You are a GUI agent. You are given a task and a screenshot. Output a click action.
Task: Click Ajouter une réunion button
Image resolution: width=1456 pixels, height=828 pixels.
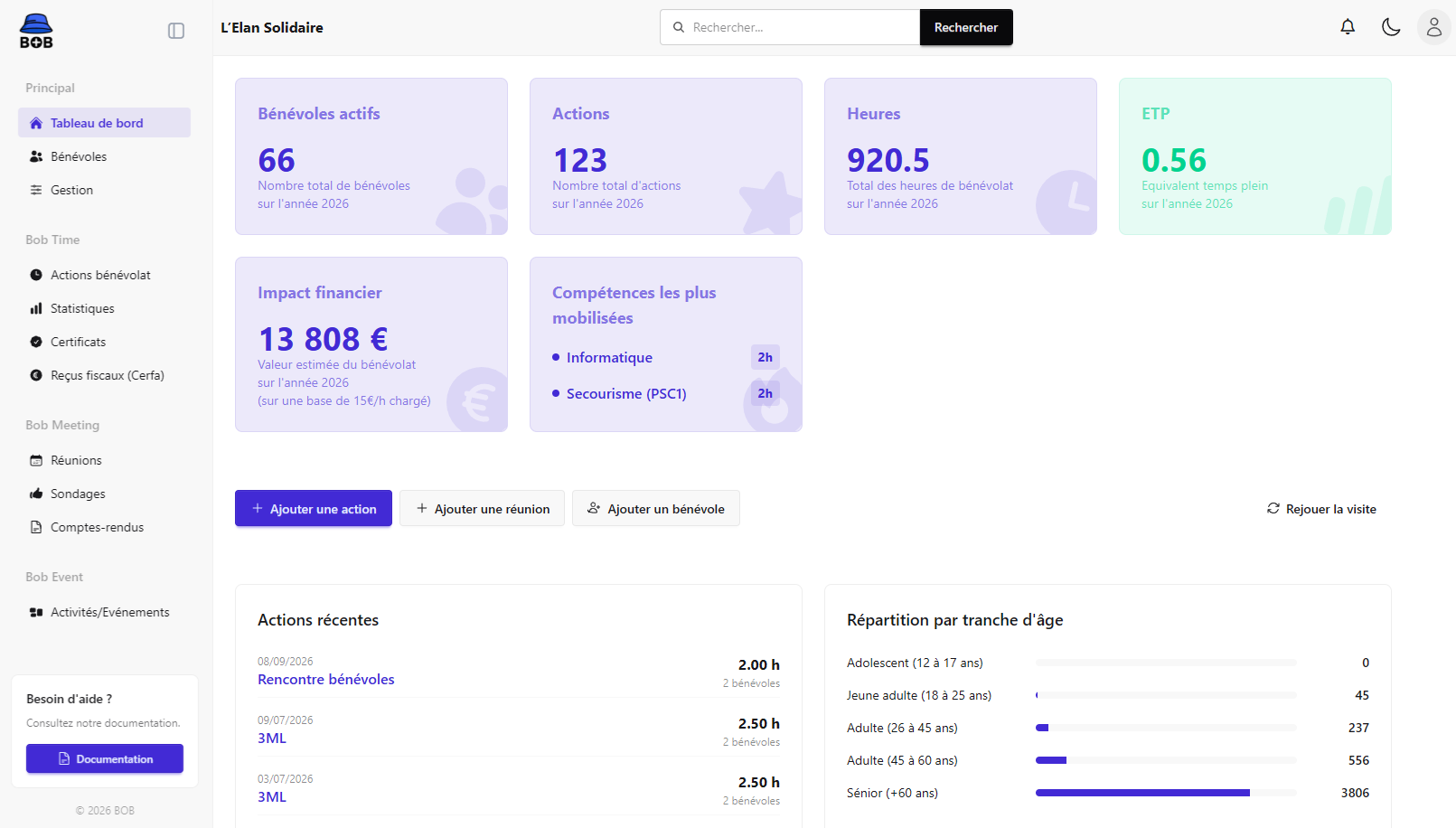click(x=482, y=508)
